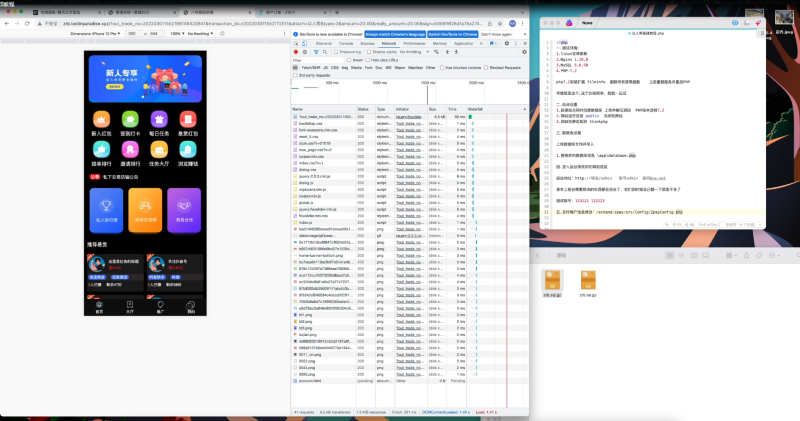This screenshot has width=800, height=421.
Task: Enable the Preserve log checkbox
Action: [x=336, y=52]
